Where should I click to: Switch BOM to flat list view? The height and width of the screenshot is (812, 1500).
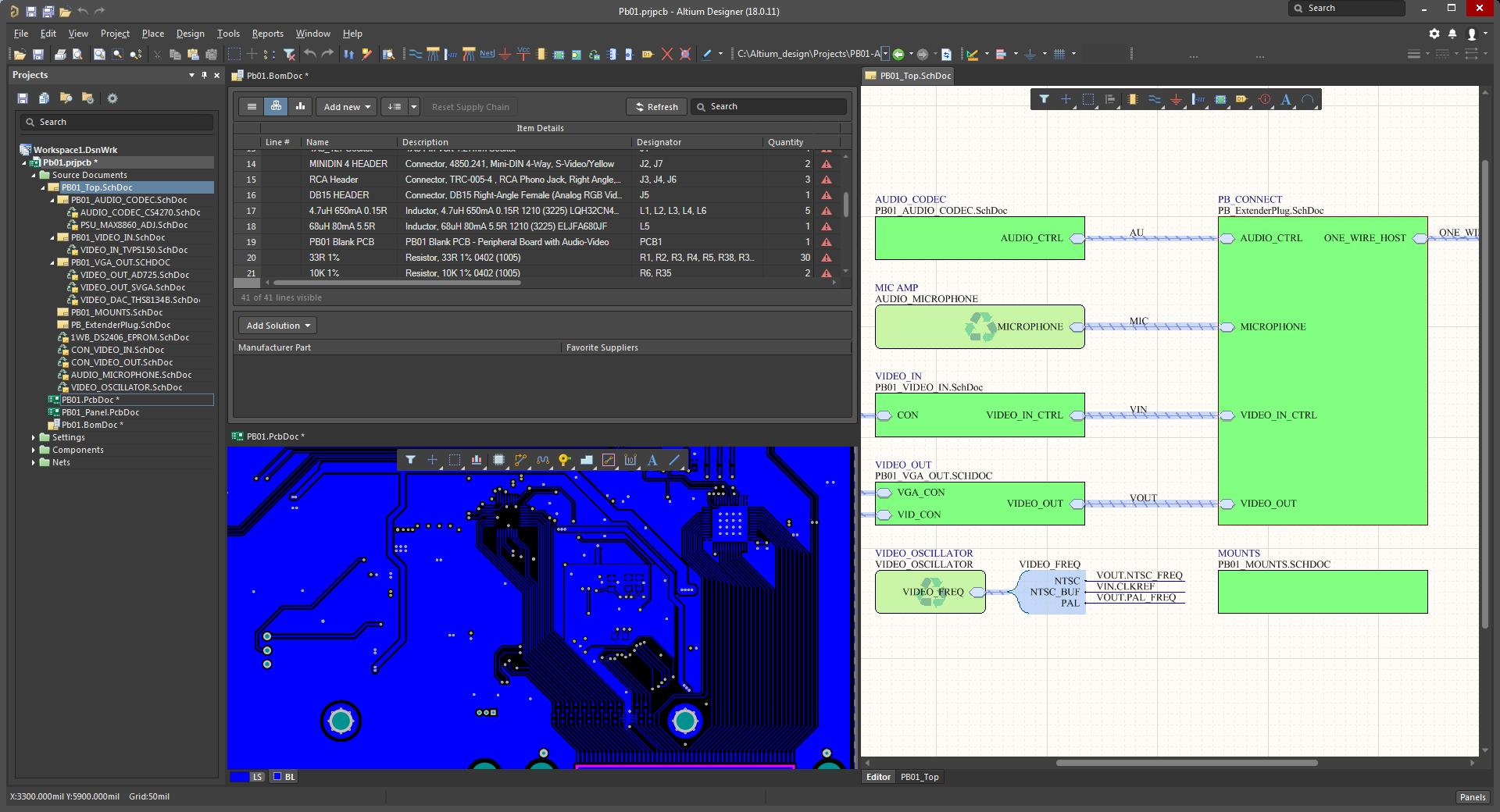[252, 107]
